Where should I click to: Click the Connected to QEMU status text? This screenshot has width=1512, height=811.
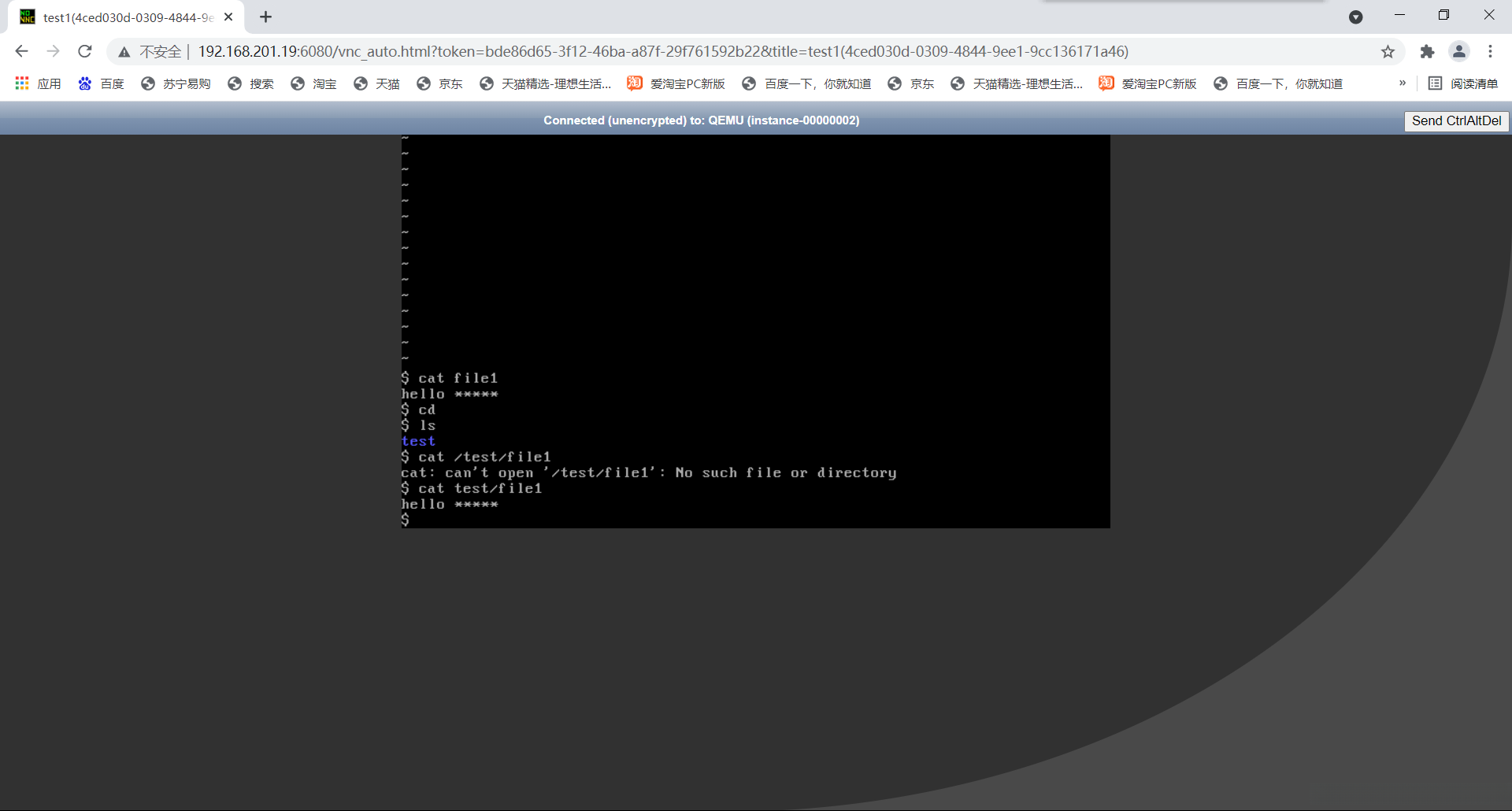click(701, 120)
